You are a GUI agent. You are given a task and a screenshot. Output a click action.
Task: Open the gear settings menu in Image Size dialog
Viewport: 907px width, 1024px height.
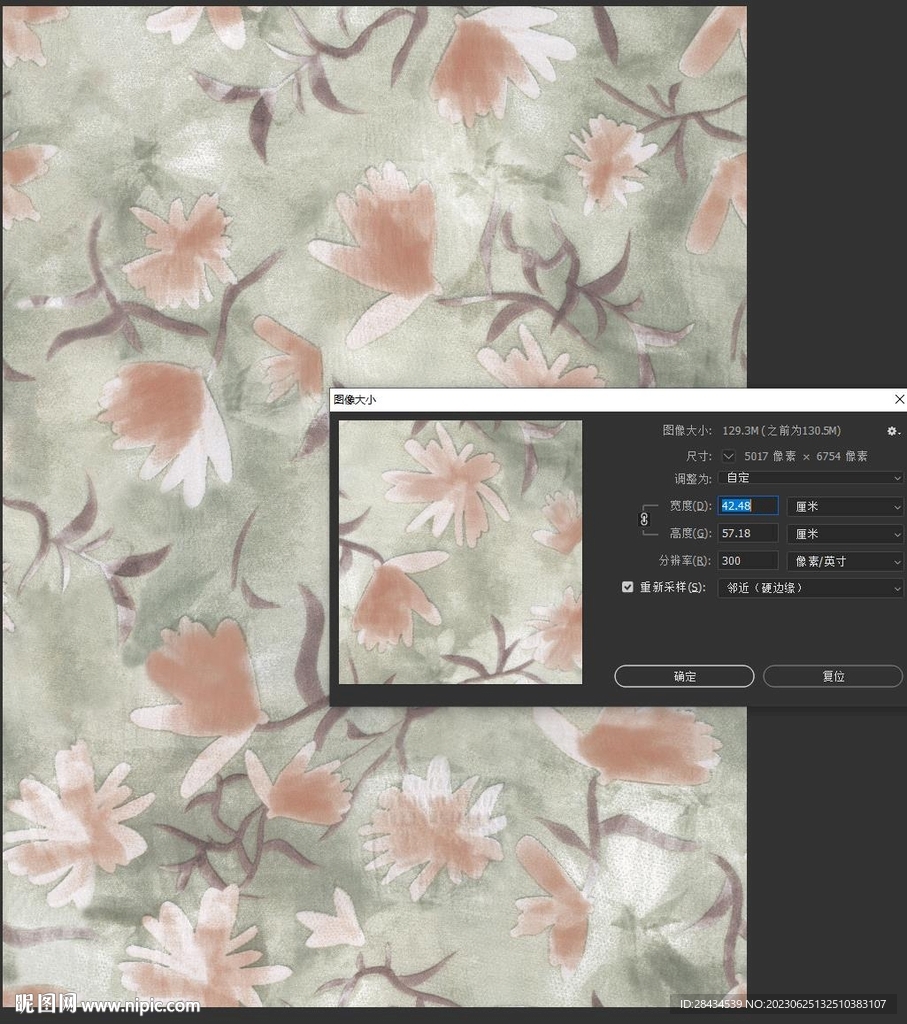tap(893, 431)
